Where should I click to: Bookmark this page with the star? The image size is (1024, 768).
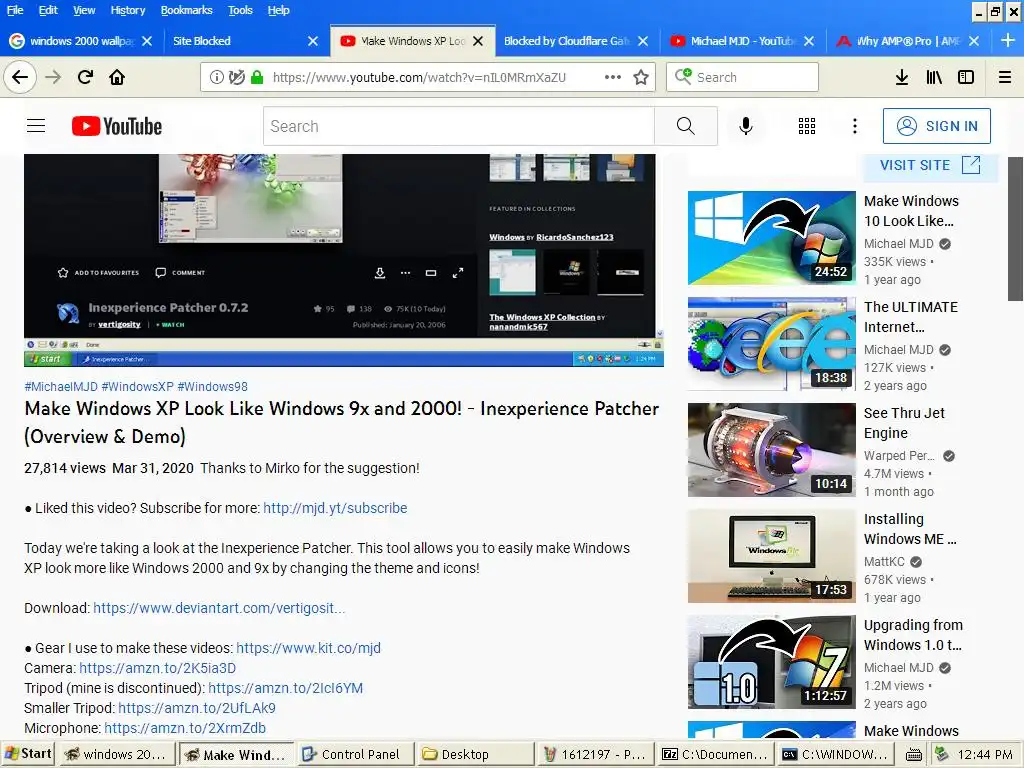coord(641,77)
